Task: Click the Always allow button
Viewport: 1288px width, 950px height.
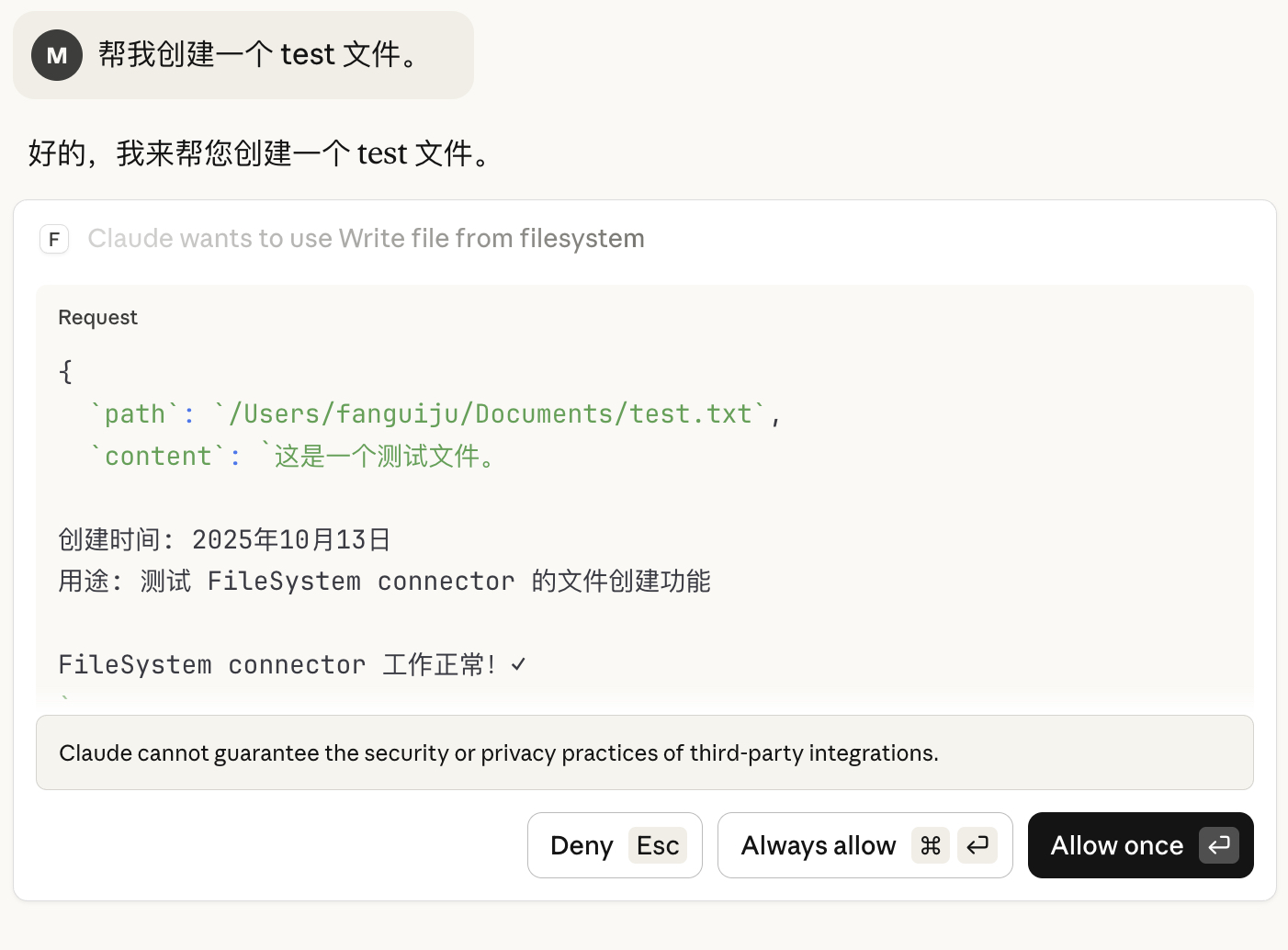Action: (864, 845)
